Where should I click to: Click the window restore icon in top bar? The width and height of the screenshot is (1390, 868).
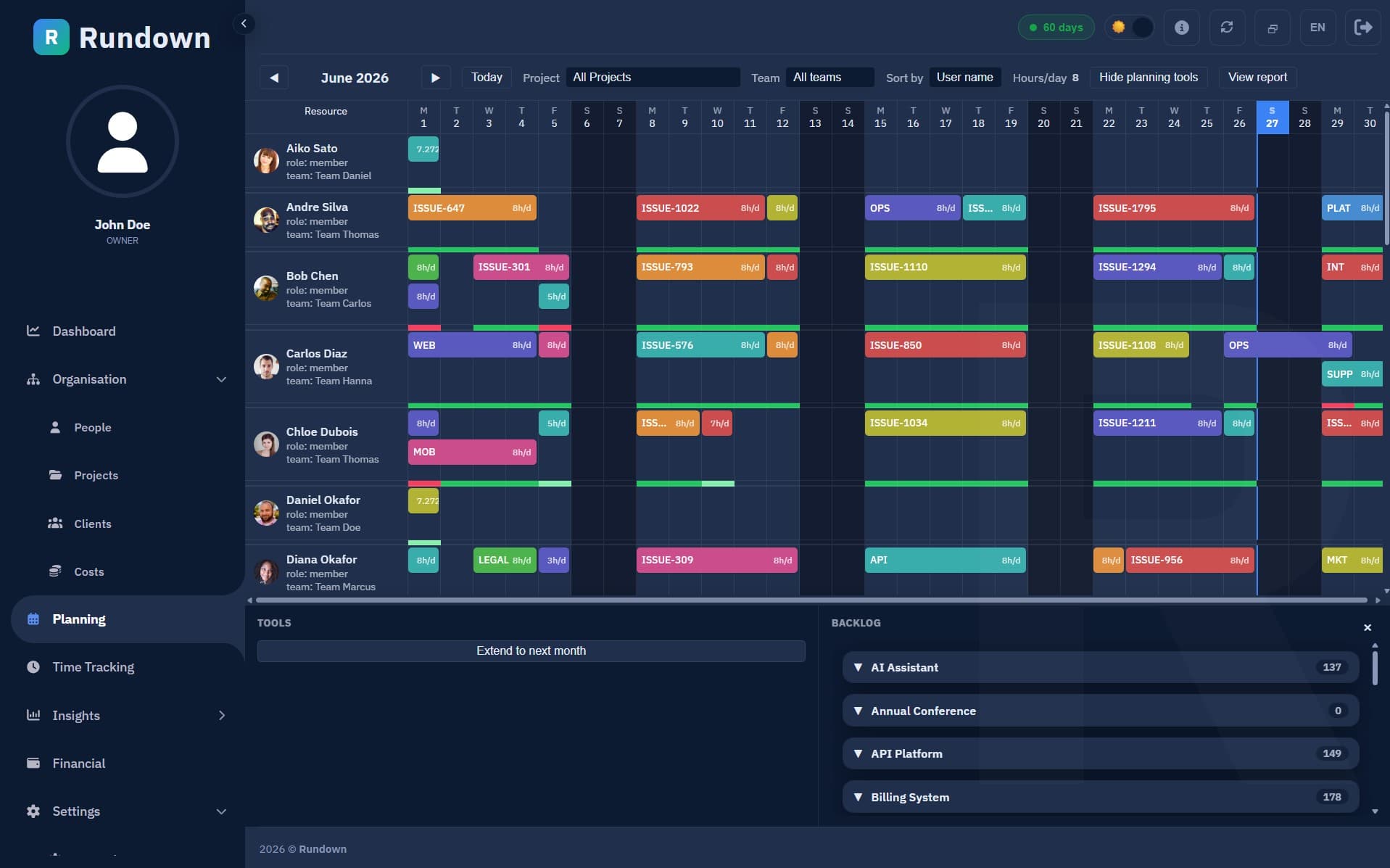coord(1272,28)
